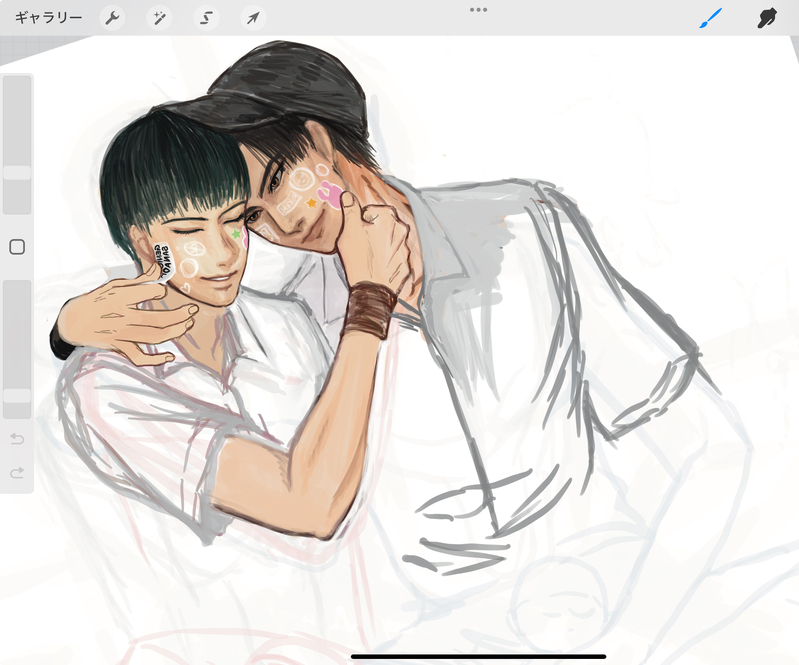Click the brush opacity slider handle
This screenshot has width=799, height=665.
coord(17,396)
